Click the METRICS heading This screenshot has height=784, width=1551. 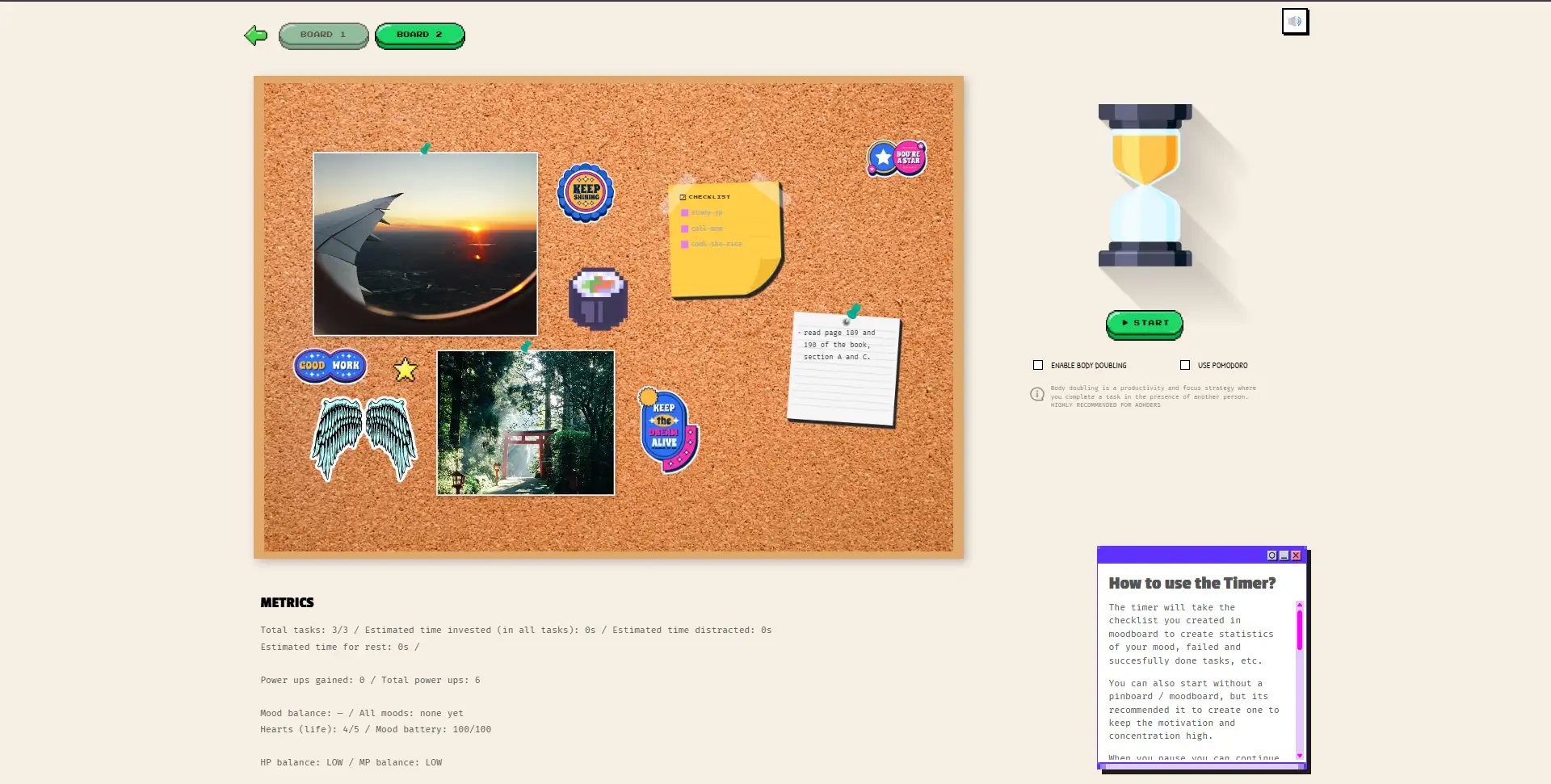pyautogui.click(x=287, y=602)
